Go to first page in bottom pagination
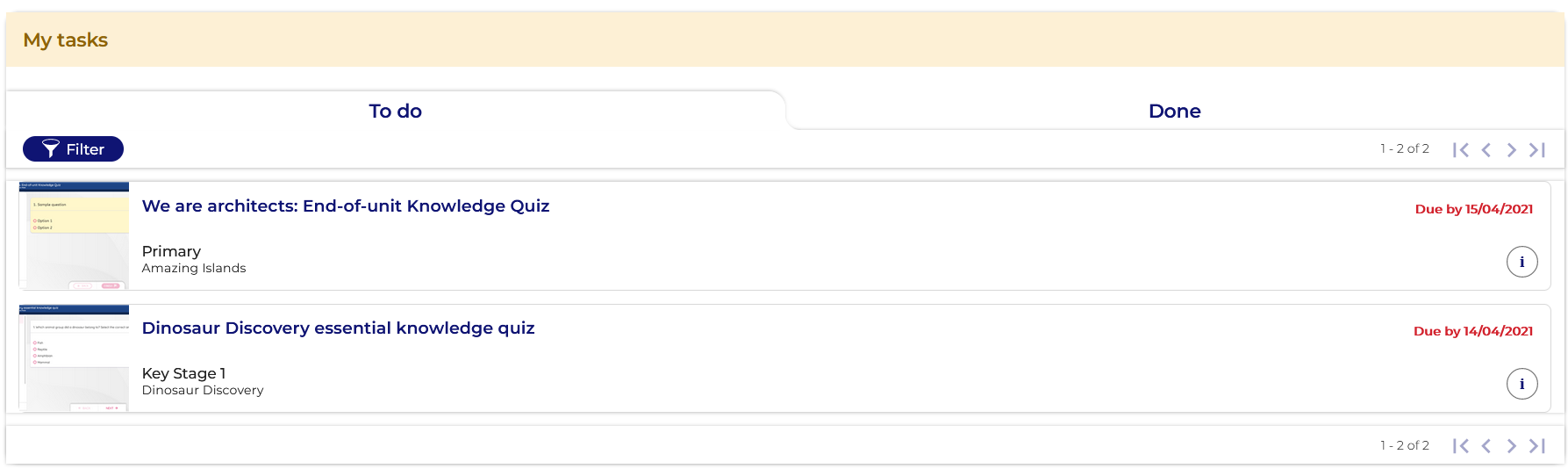The height and width of the screenshot is (476, 1568). (1460, 446)
